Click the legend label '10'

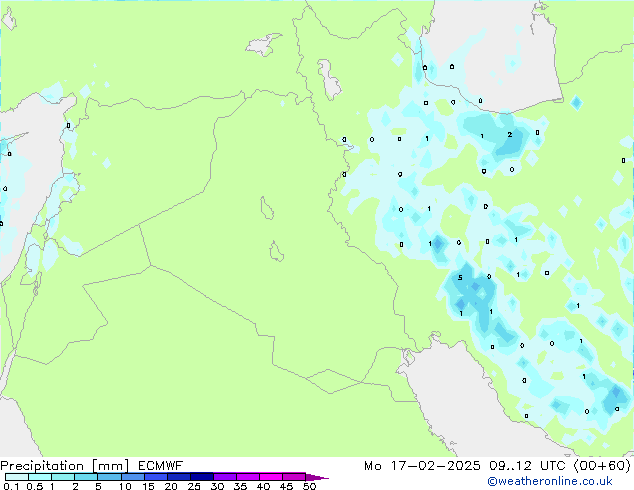point(125,486)
